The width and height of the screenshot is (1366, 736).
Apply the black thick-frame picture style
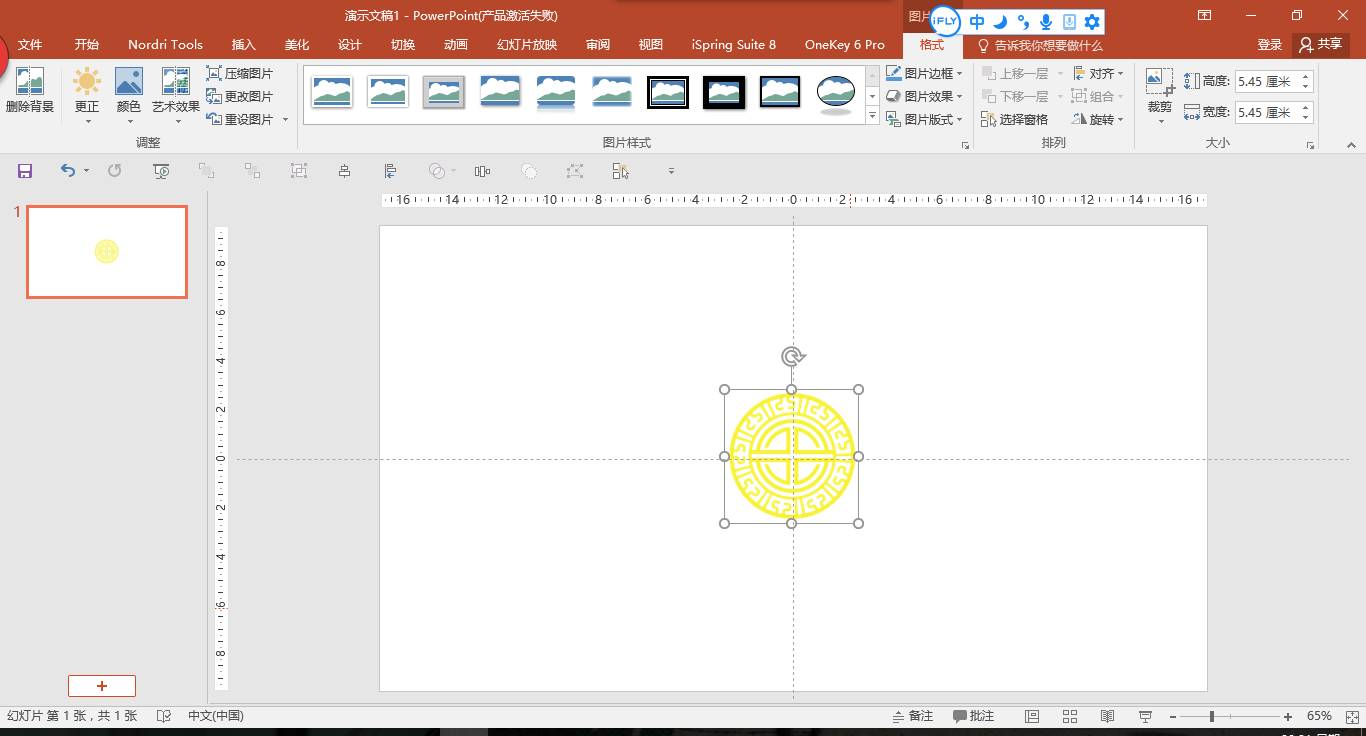tap(723, 91)
